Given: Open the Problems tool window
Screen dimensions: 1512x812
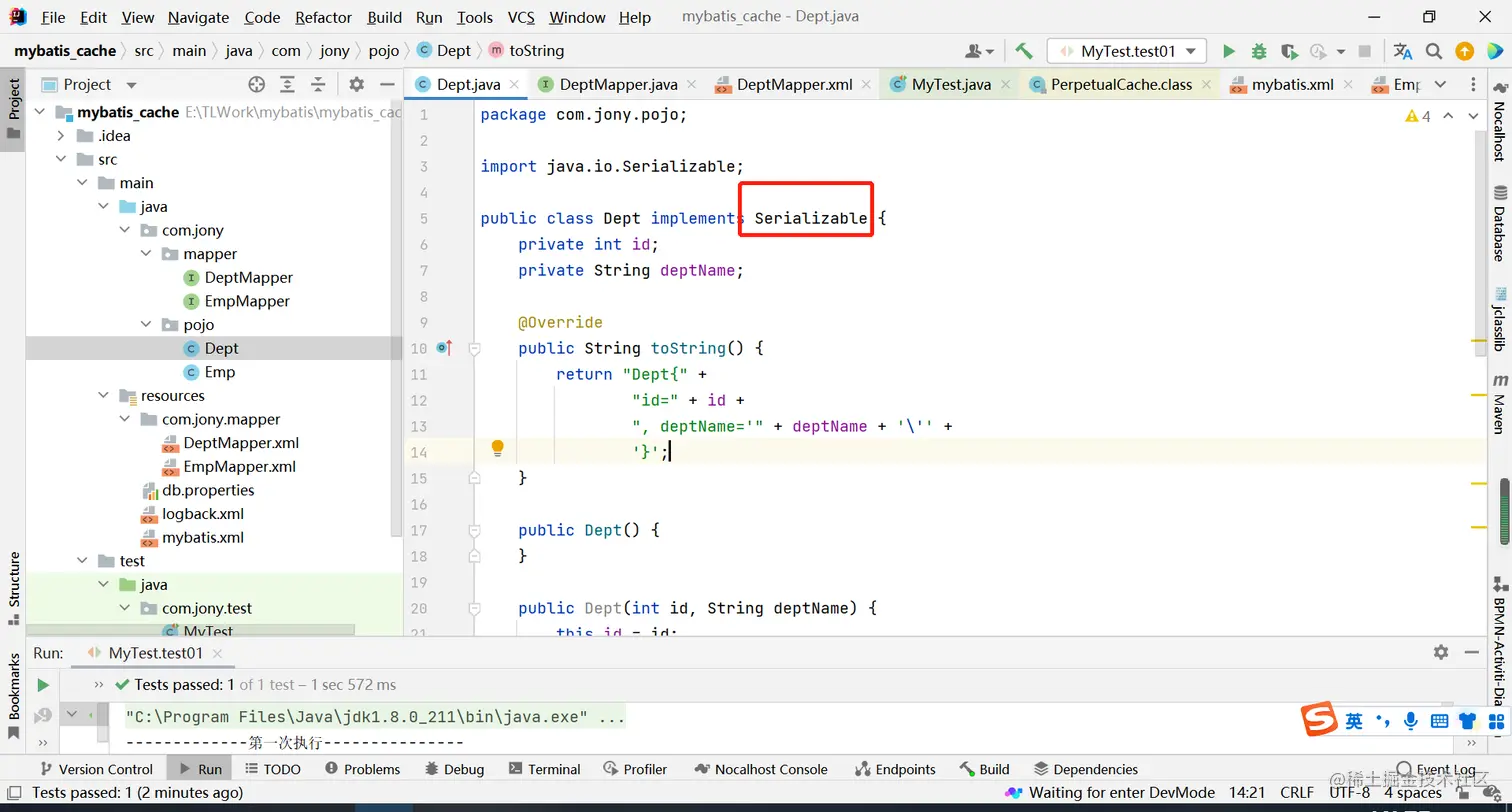Looking at the screenshot, I should click(363, 769).
